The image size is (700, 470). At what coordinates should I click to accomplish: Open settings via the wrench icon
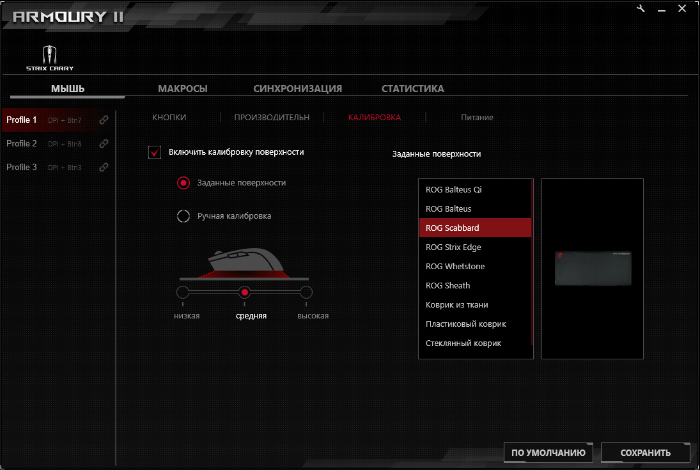(641, 8)
